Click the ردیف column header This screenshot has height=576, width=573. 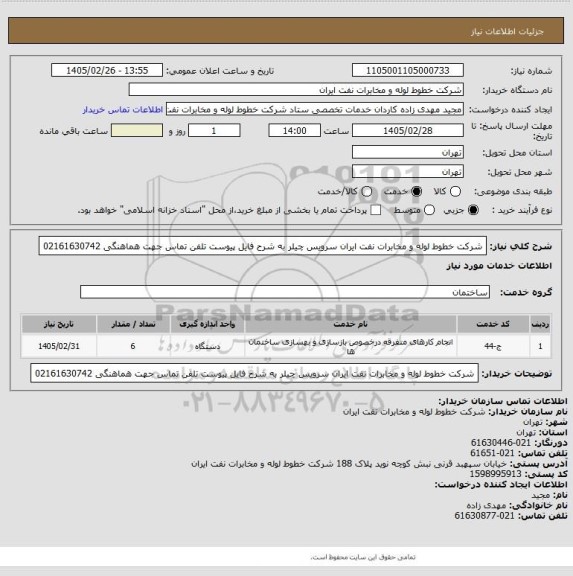(x=540, y=324)
